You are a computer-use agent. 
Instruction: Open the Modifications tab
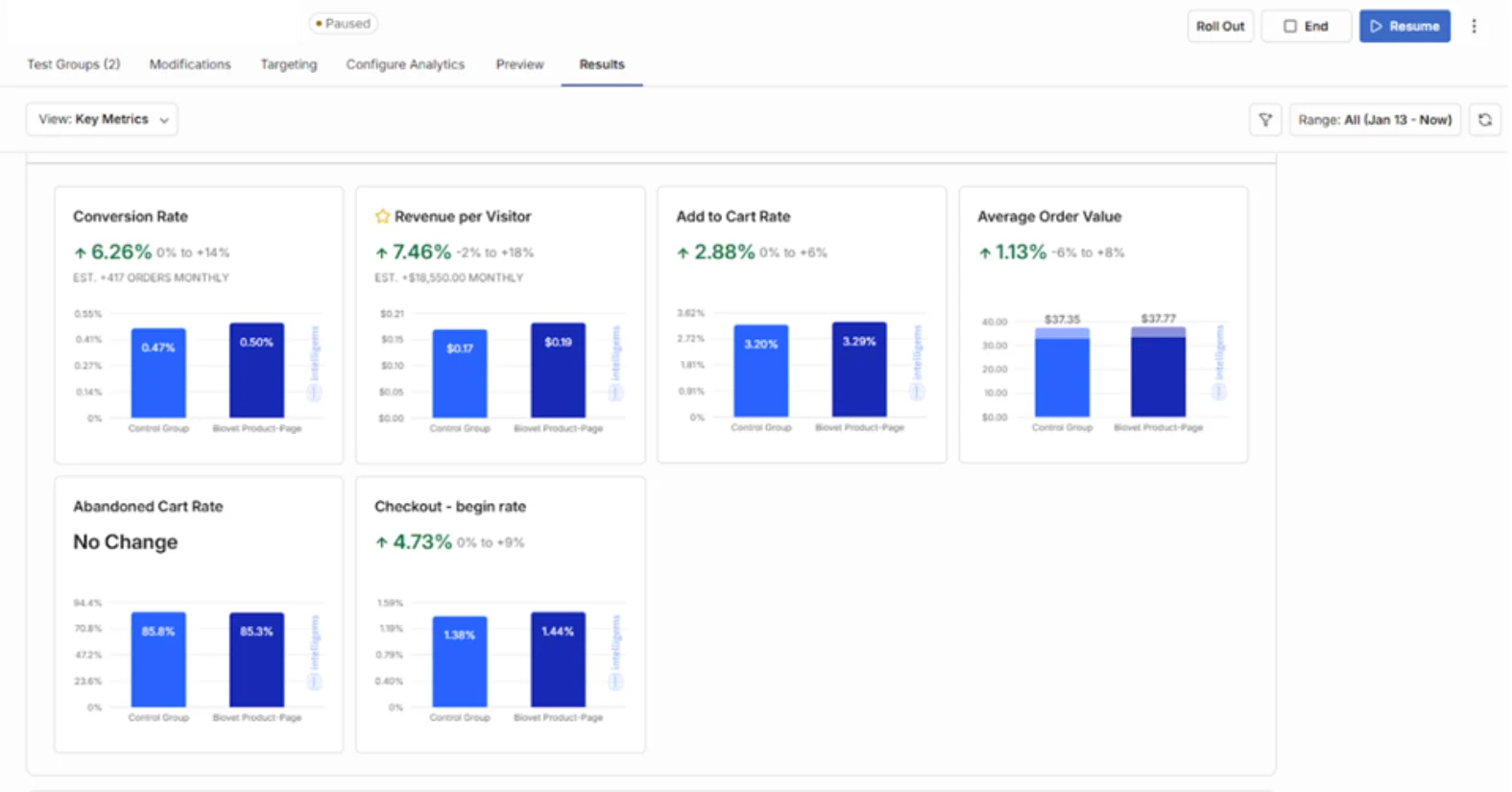point(190,64)
